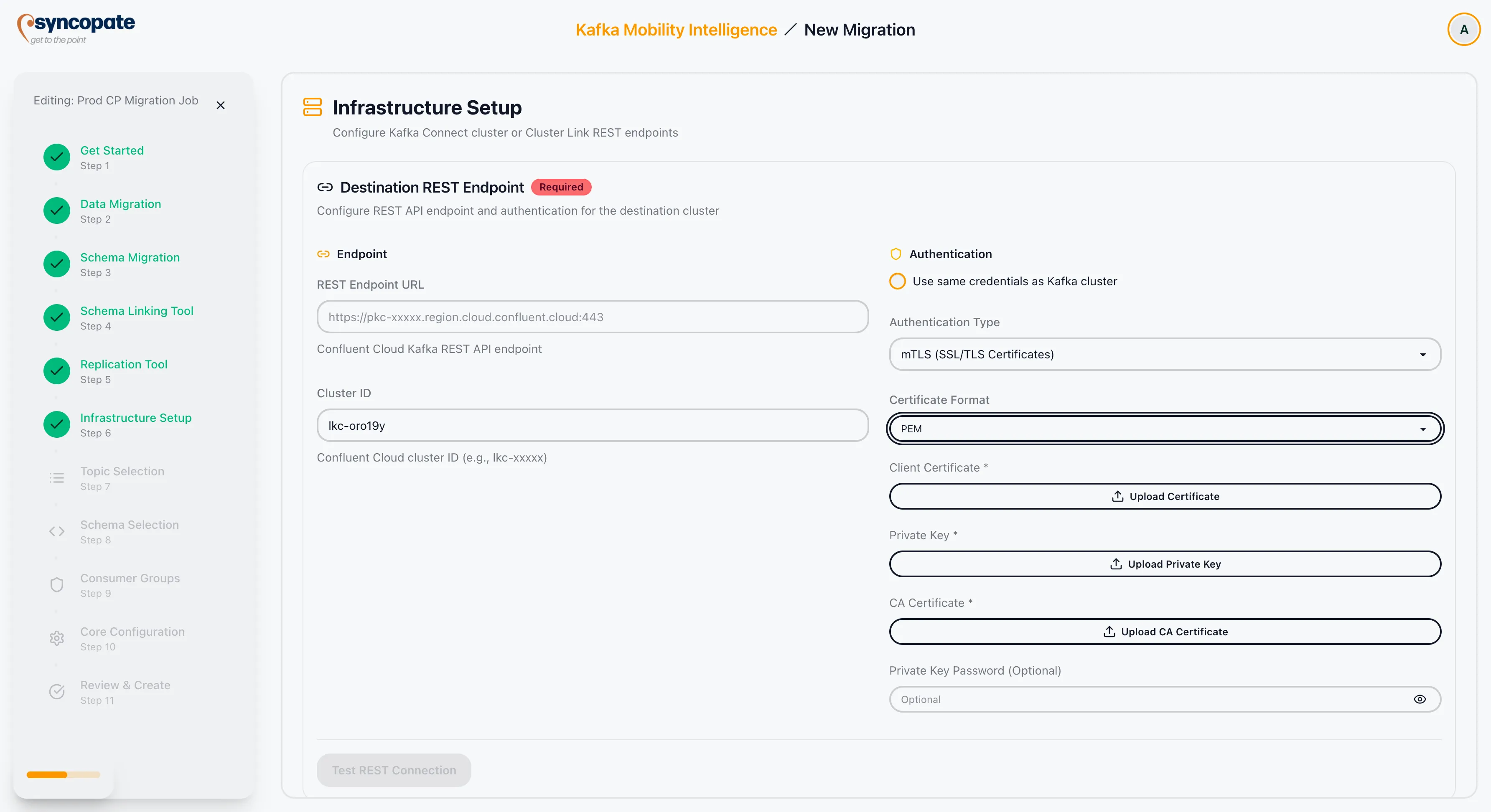Open the Authentication Type dropdown
The image size is (1491, 812).
1165,354
